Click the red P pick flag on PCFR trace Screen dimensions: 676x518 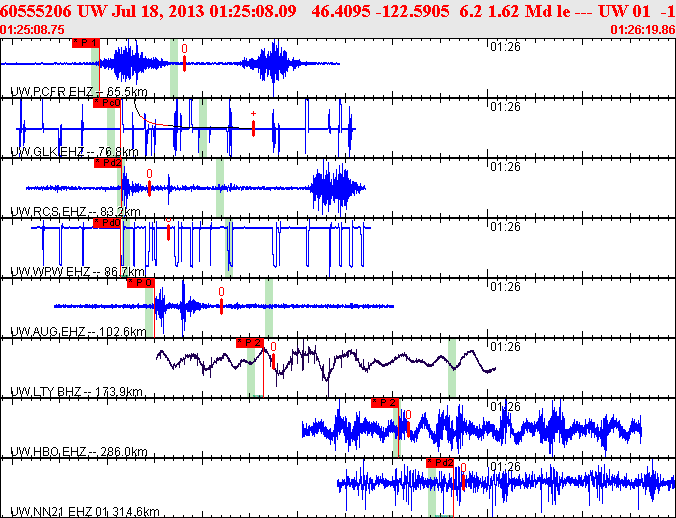[87, 43]
